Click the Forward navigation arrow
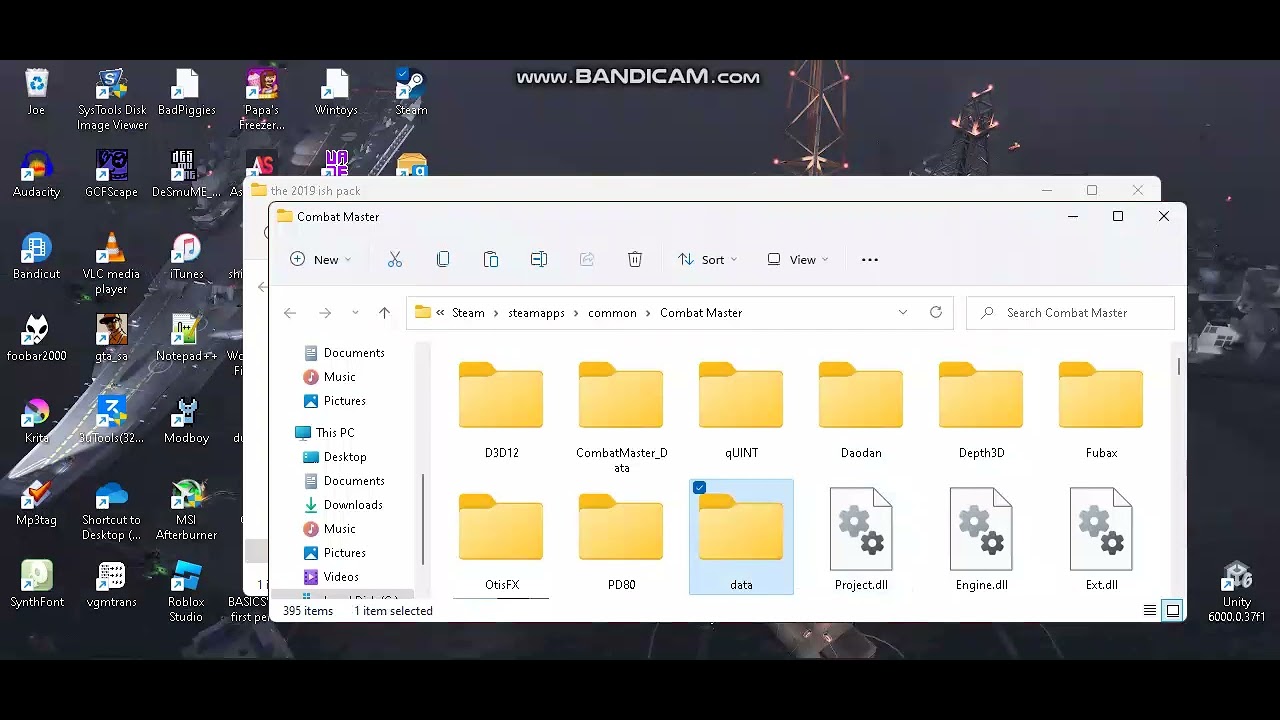The image size is (1280, 720). point(325,313)
